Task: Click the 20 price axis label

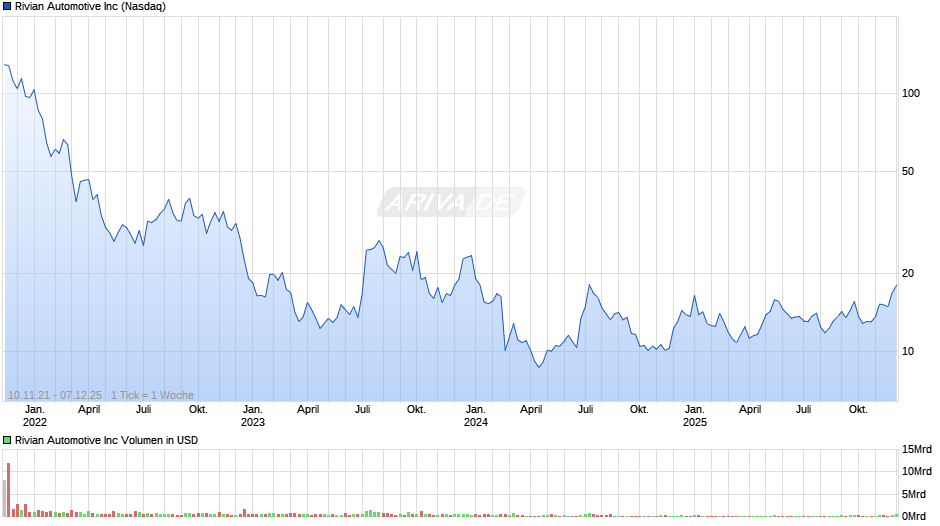Action: coord(908,273)
